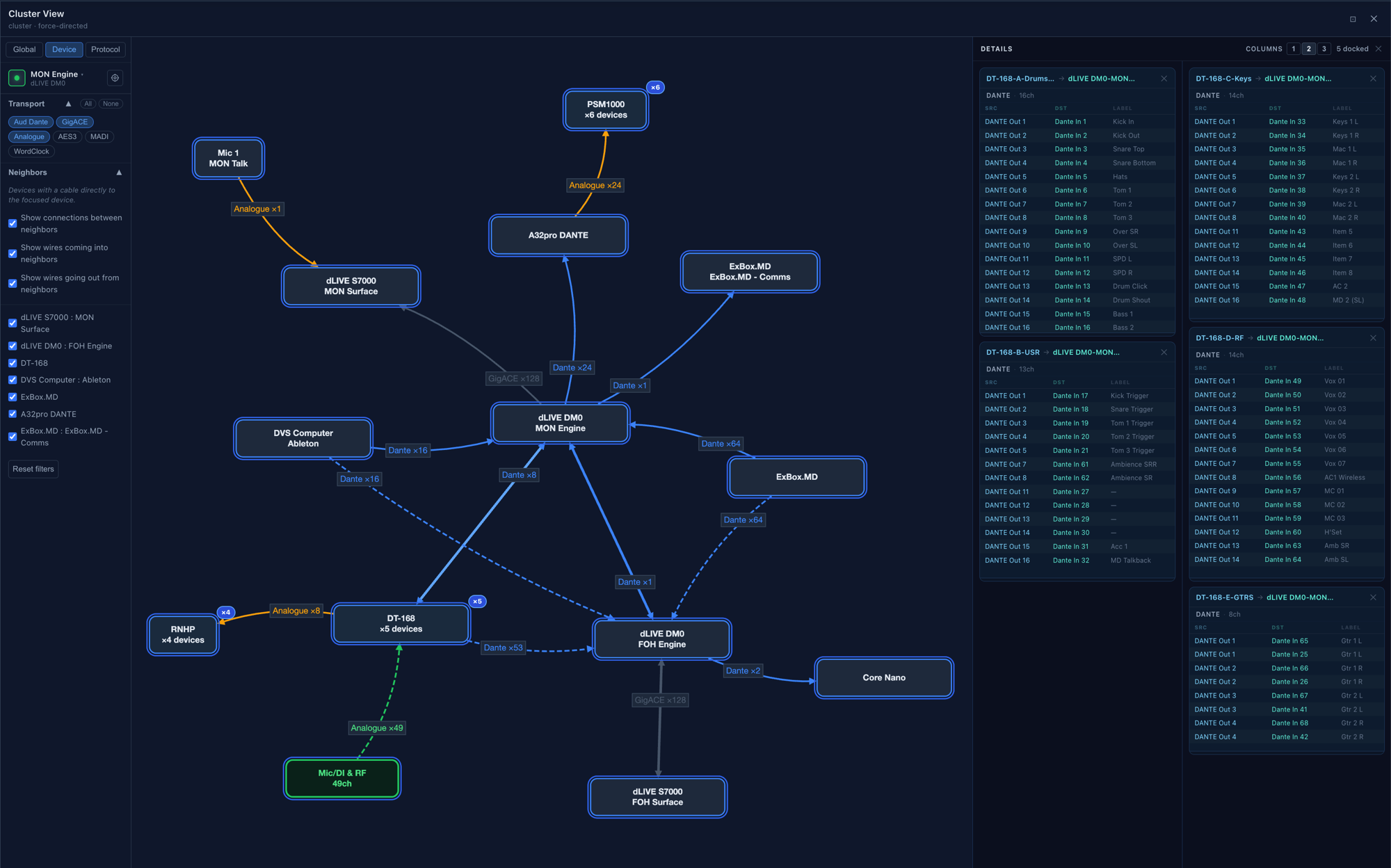Enable the AES3 transport filter
Image resolution: width=1391 pixels, height=868 pixels.
(67, 137)
